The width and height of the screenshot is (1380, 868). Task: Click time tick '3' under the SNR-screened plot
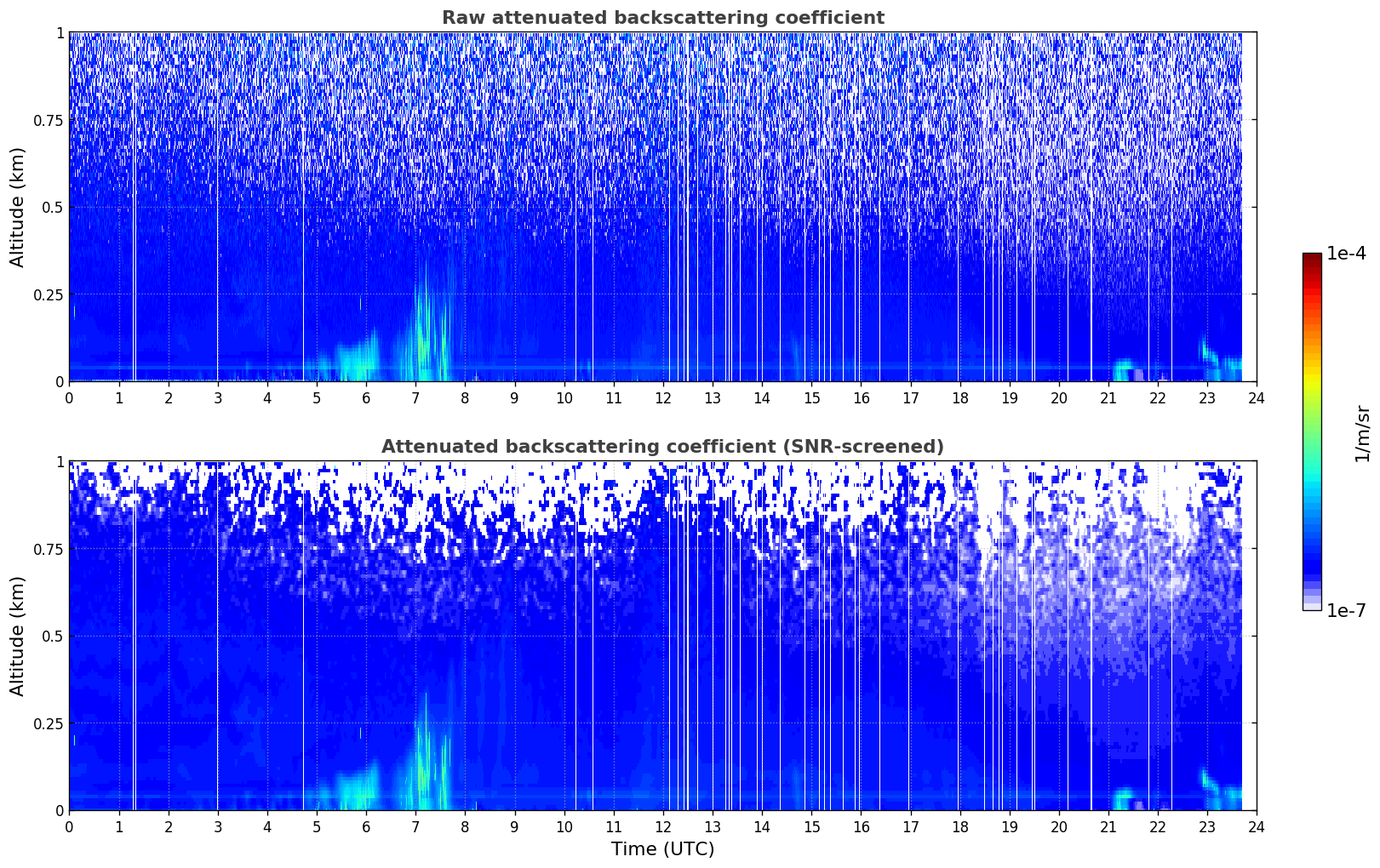[x=217, y=826]
